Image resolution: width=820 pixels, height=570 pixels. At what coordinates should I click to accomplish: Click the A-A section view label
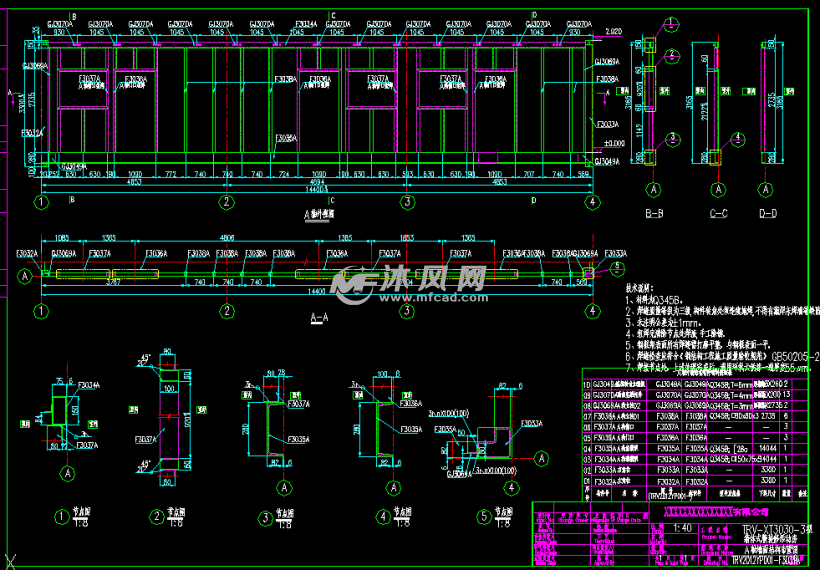pyautogui.click(x=319, y=320)
